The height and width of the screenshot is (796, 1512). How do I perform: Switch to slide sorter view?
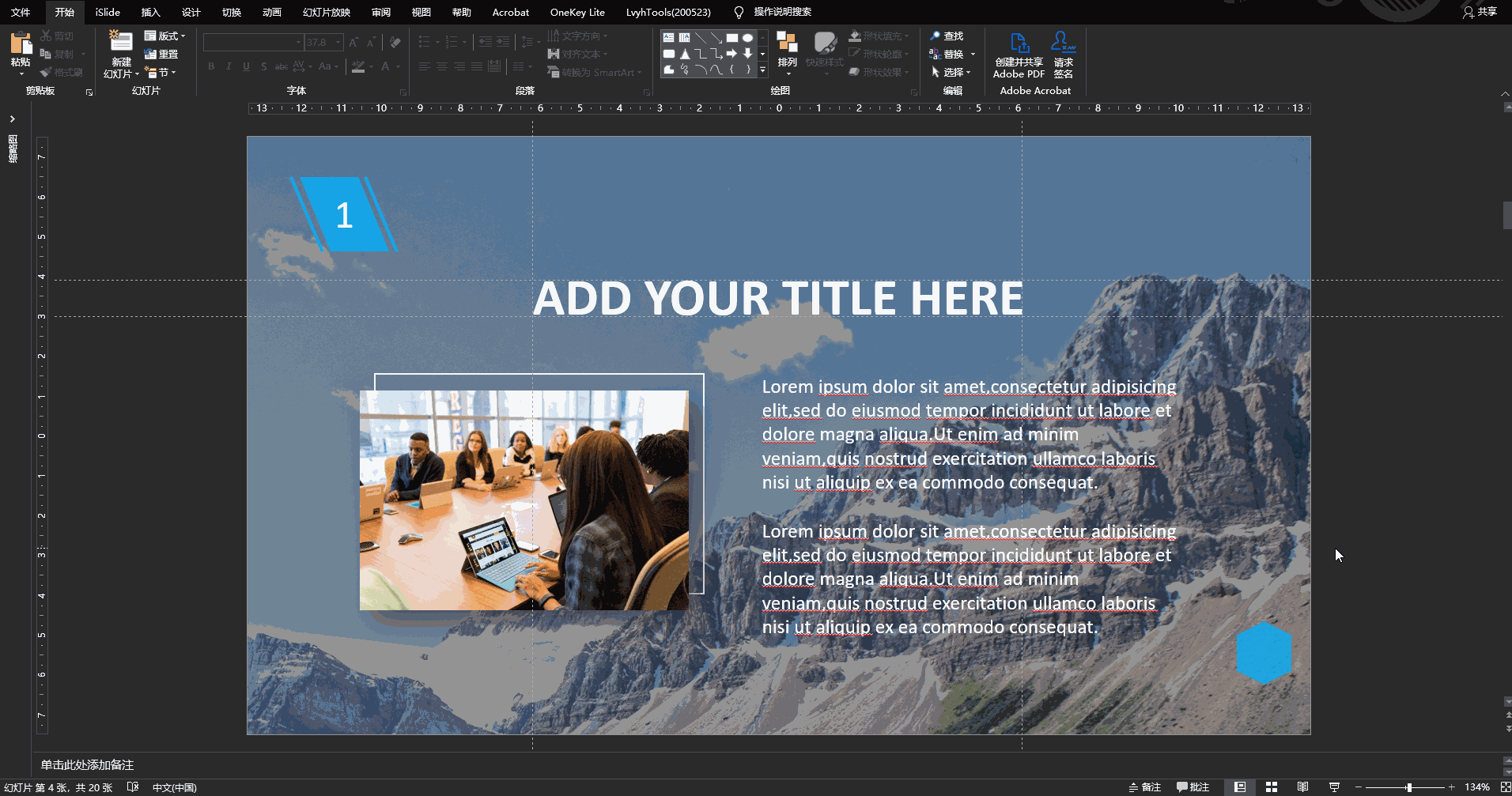click(x=1272, y=787)
